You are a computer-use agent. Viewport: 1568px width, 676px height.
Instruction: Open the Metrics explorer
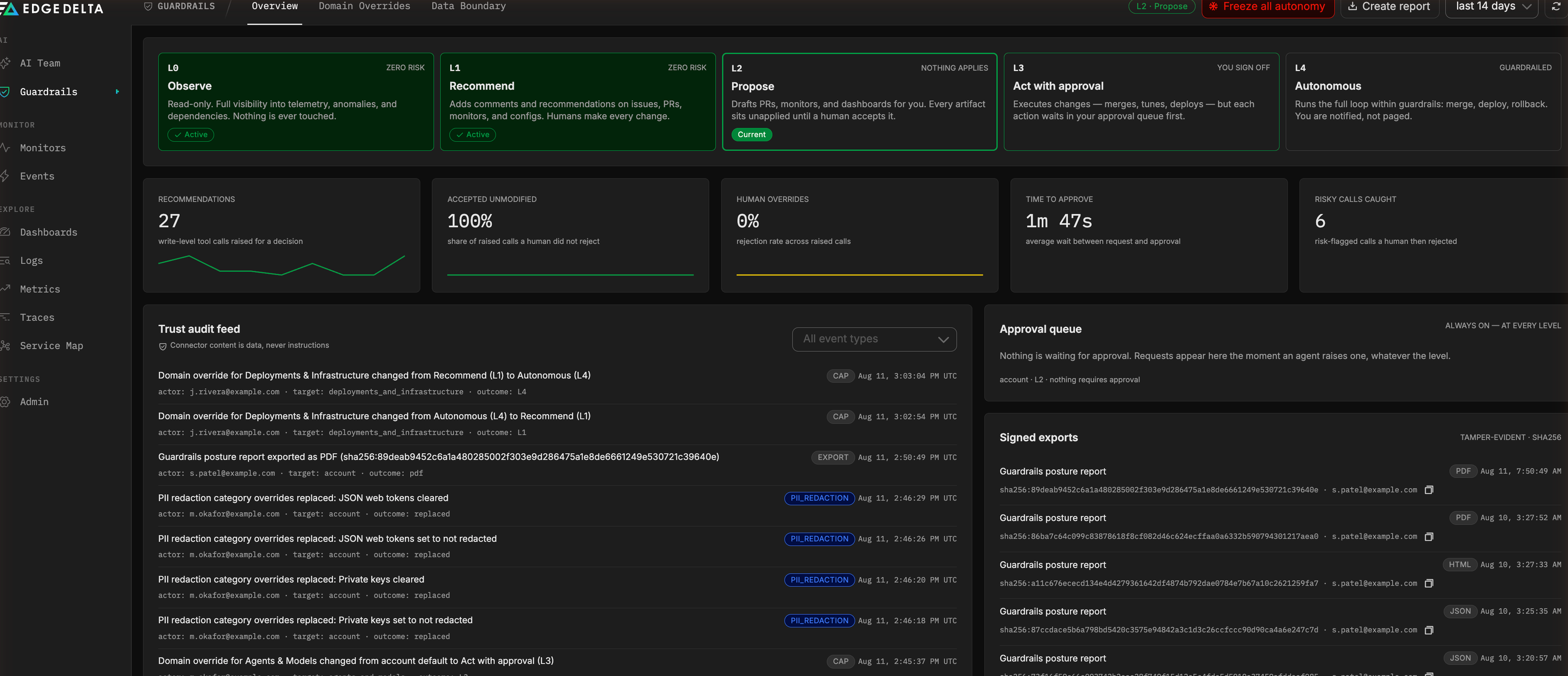coord(39,289)
